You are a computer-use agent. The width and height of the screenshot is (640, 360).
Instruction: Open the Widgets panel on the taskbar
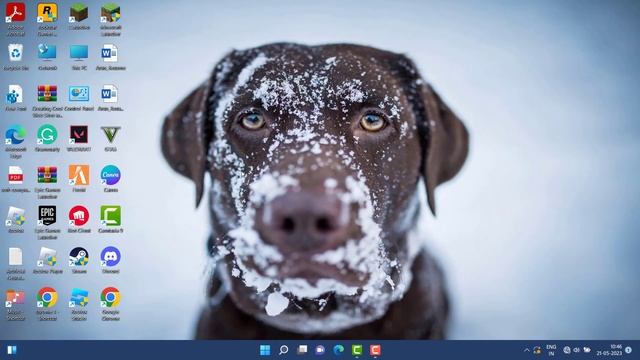12,350
